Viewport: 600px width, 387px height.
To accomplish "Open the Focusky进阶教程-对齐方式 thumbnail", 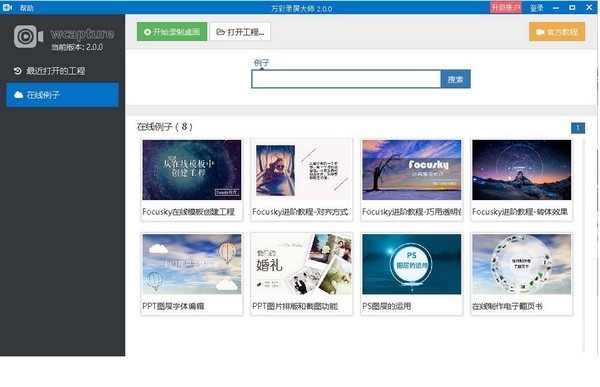I will click(302, 170).
